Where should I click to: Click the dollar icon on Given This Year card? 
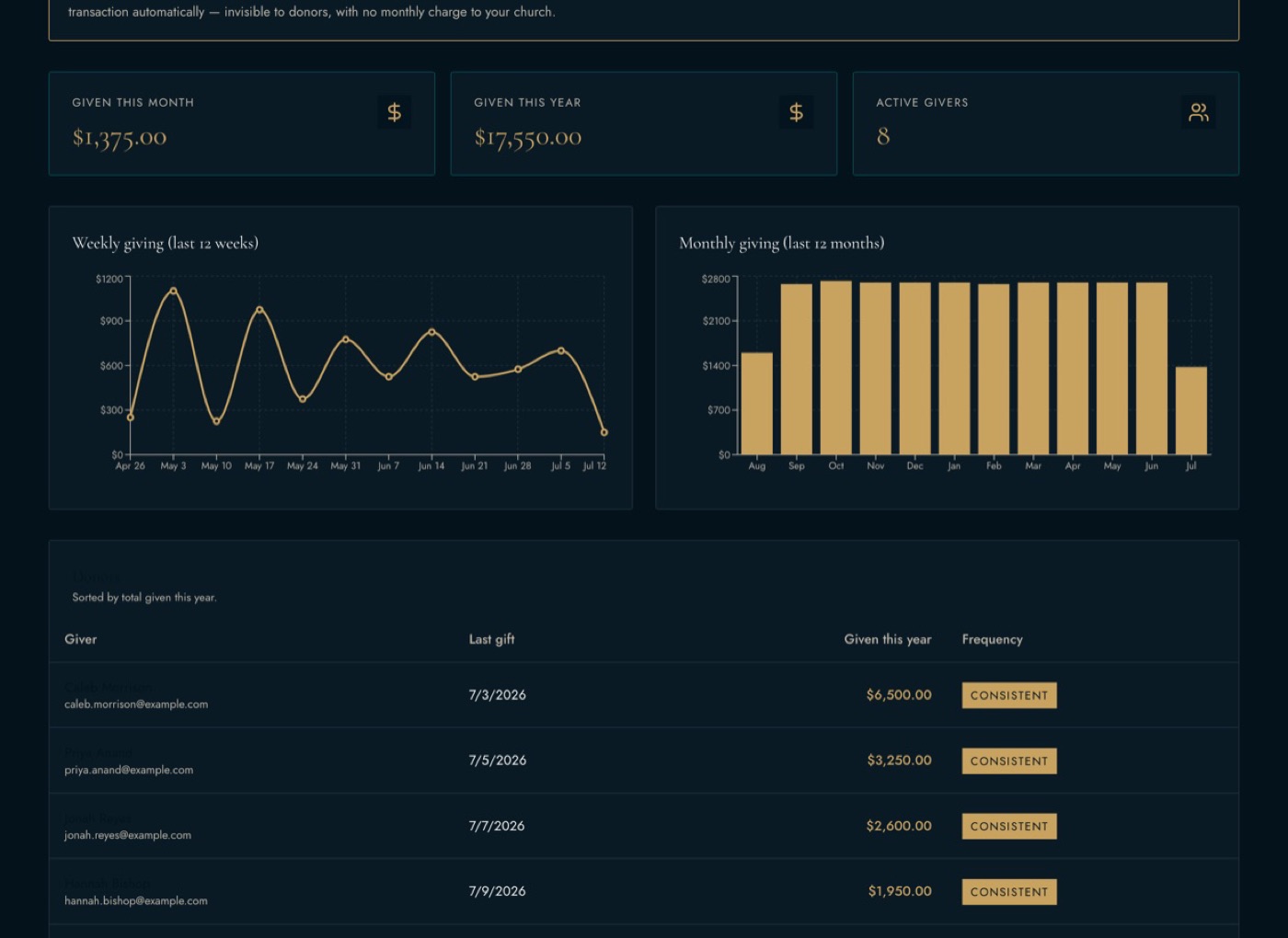coord(796,112)
